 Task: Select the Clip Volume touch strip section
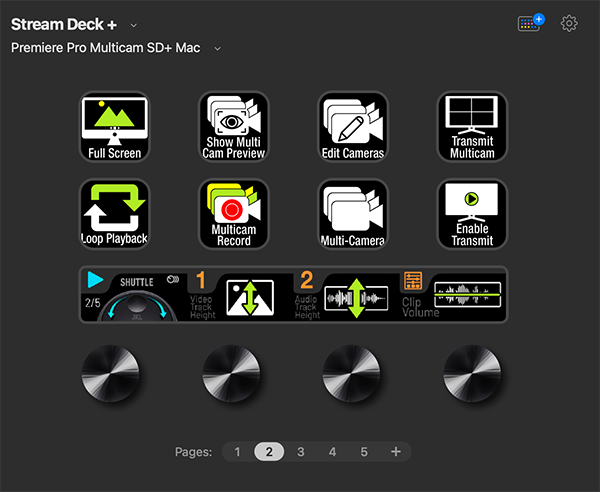click(453, 295)
